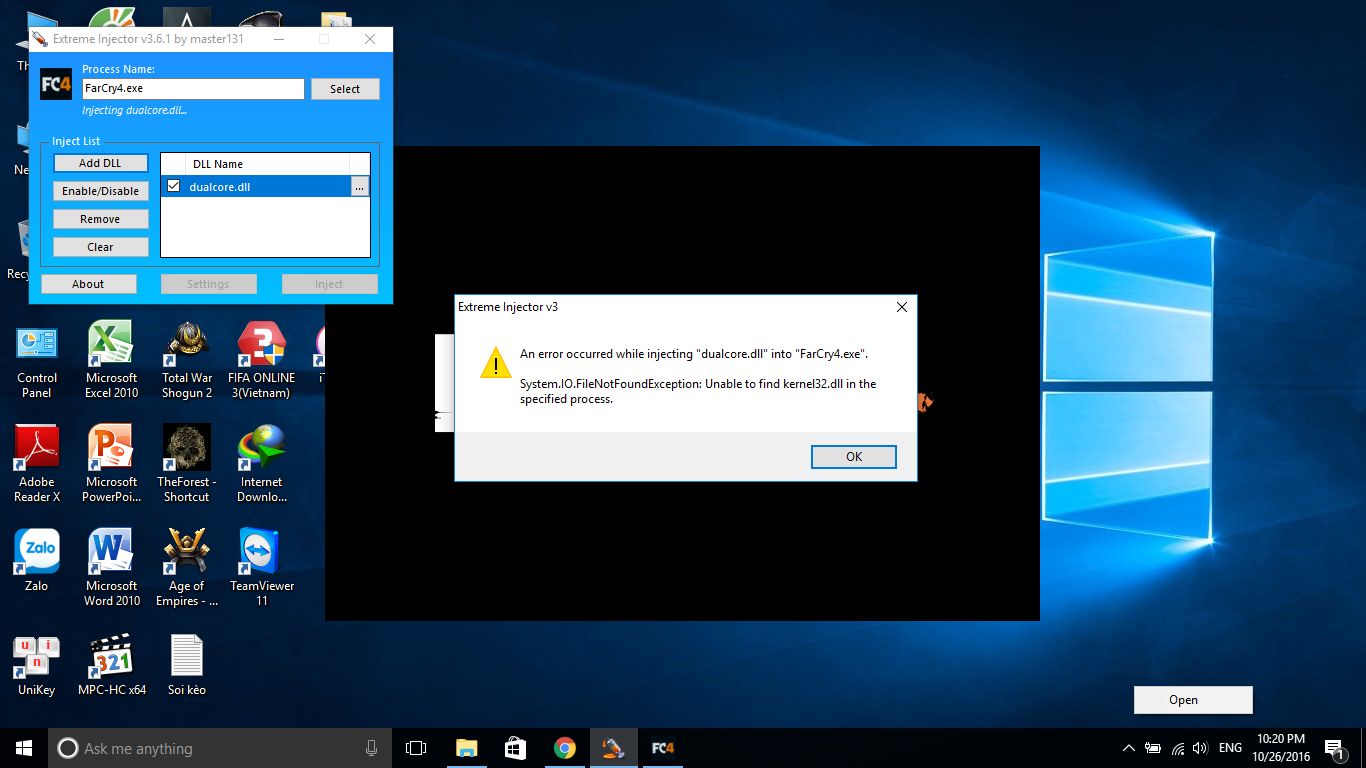Select the TeamViewer 11 desktop icon
This screenshot has height=768, width=1366.
coord(262,568)
